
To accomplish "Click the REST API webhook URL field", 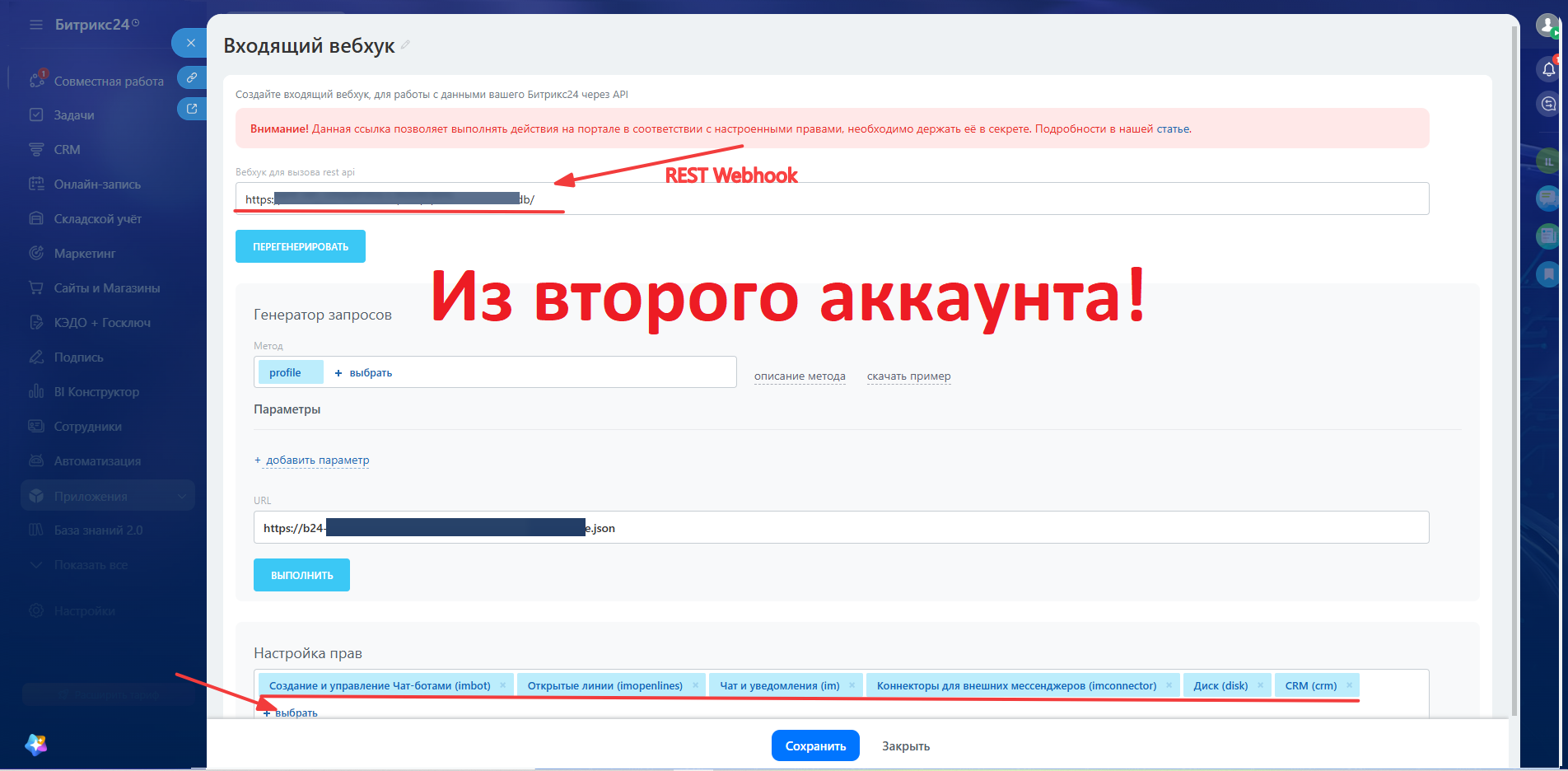I will 832,199.
